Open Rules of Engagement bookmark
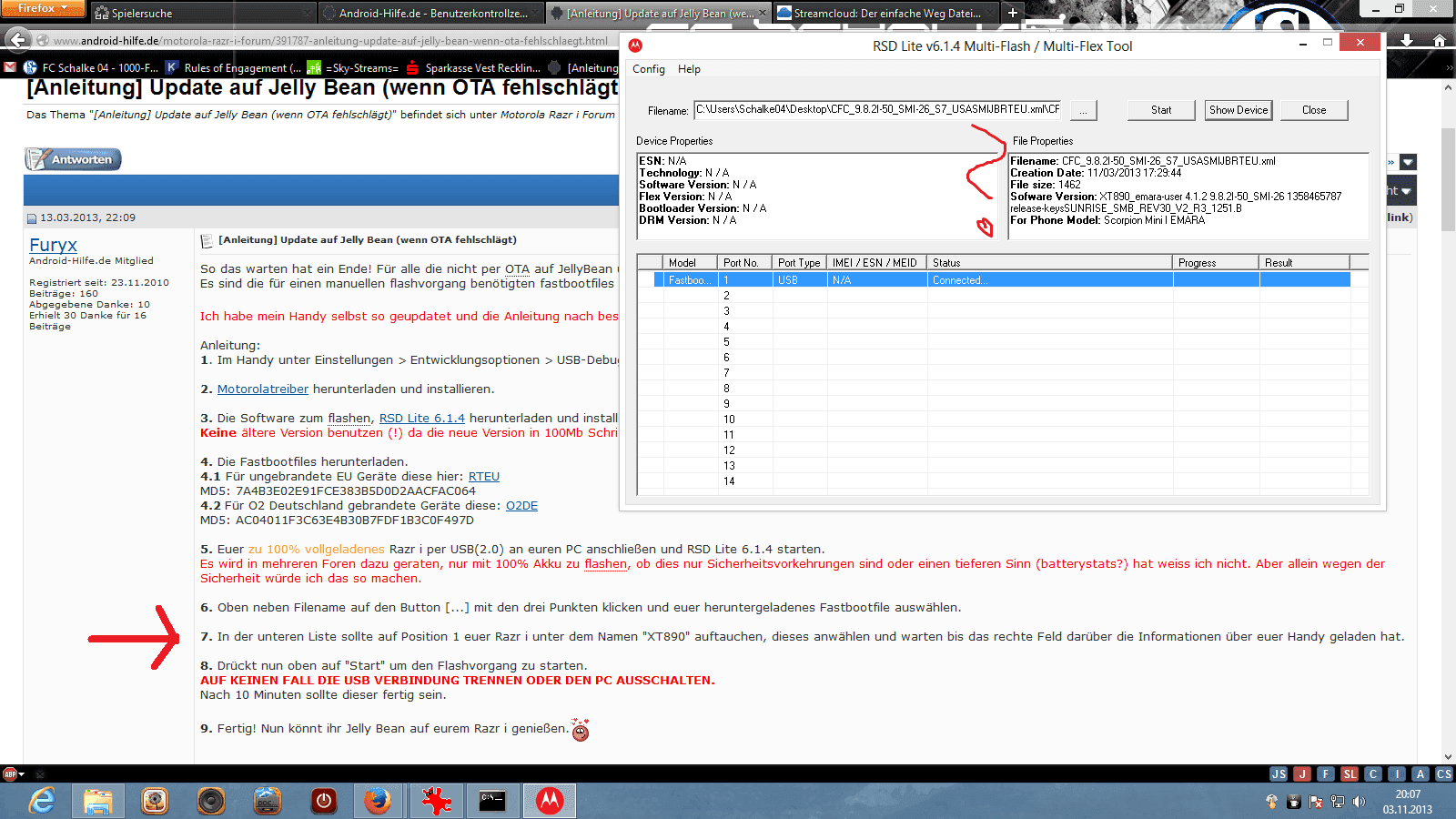Screen dimensions: 1456x819 pyautogui.click(x=233, y=67)
